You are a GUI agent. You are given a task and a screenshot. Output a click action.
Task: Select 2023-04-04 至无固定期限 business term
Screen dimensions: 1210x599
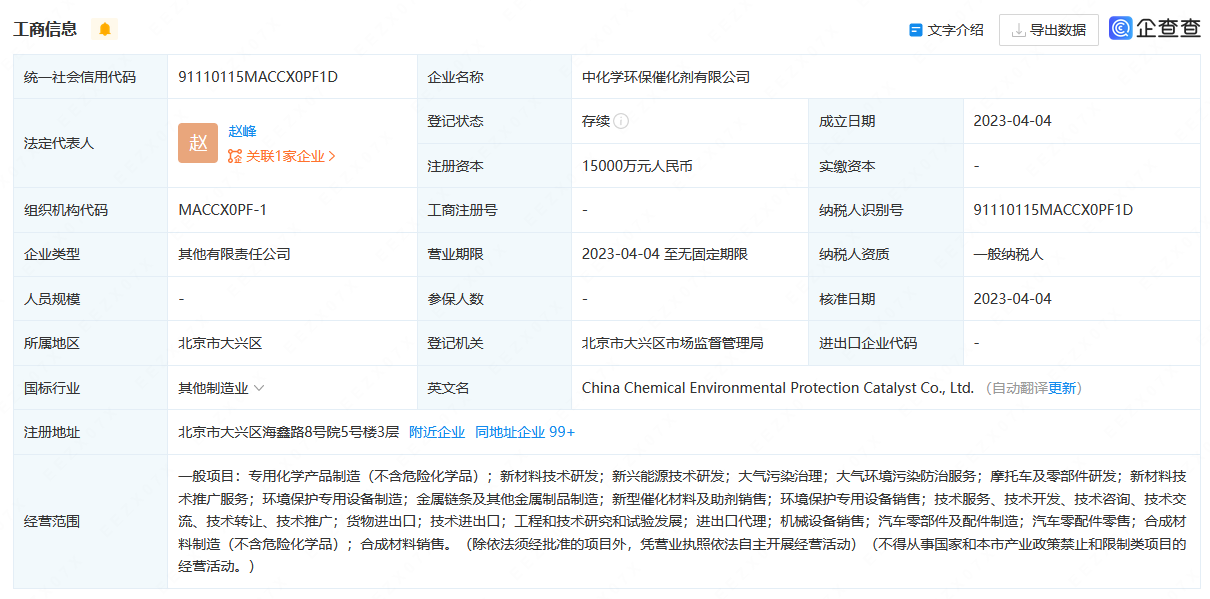(x=665, y=254)
